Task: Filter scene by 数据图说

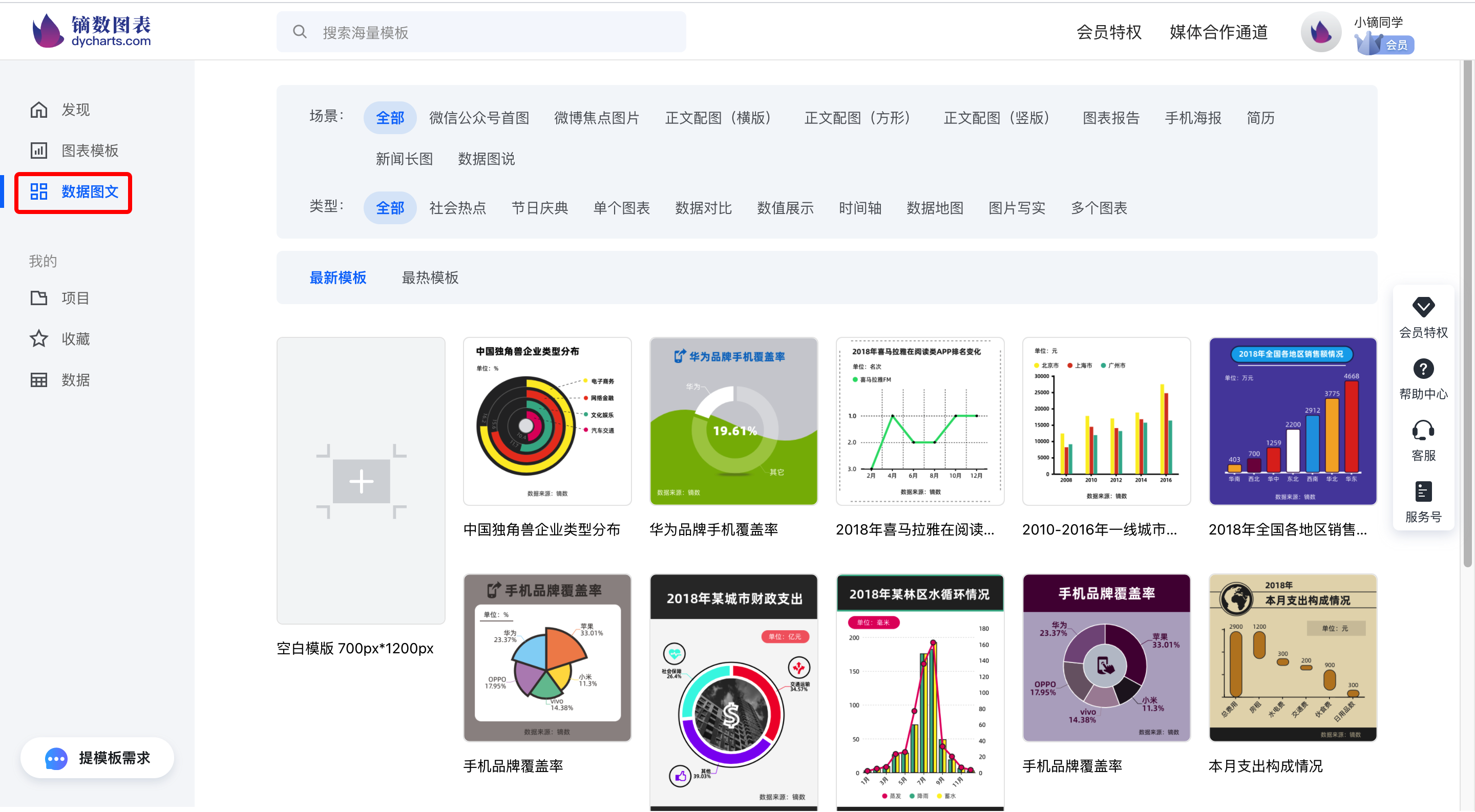Action: tap(486, 159)
